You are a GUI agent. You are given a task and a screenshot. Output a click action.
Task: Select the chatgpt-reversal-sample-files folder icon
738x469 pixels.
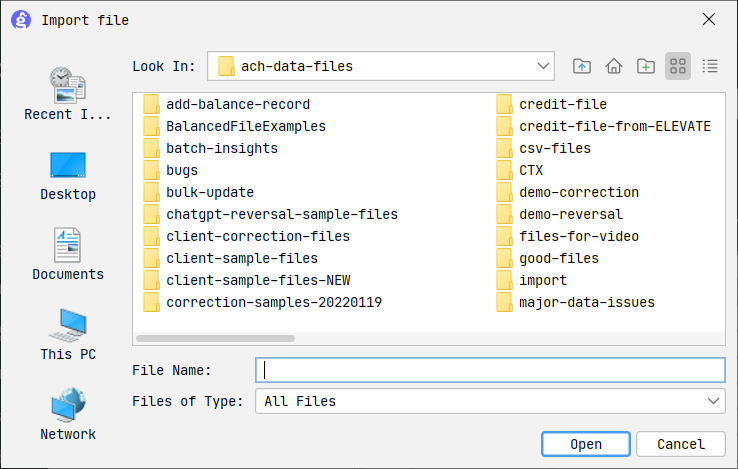click(151, 214)
